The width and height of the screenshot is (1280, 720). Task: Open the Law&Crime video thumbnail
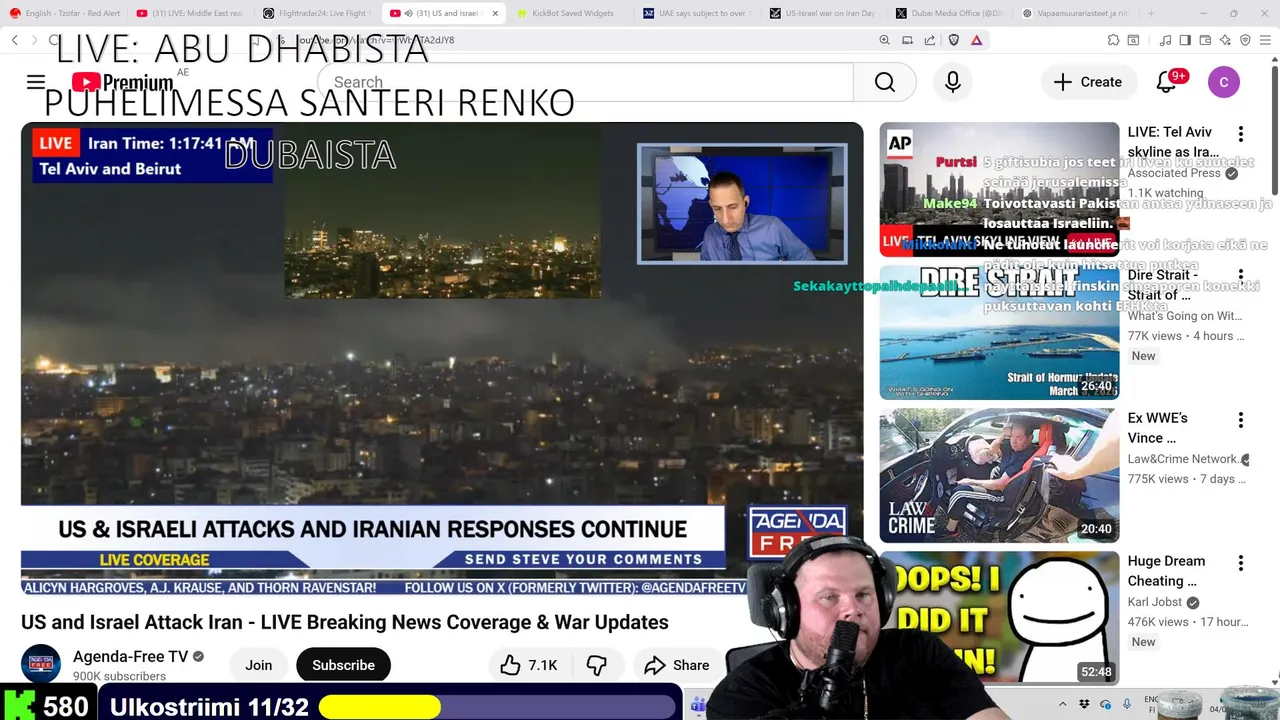point(999,475)
